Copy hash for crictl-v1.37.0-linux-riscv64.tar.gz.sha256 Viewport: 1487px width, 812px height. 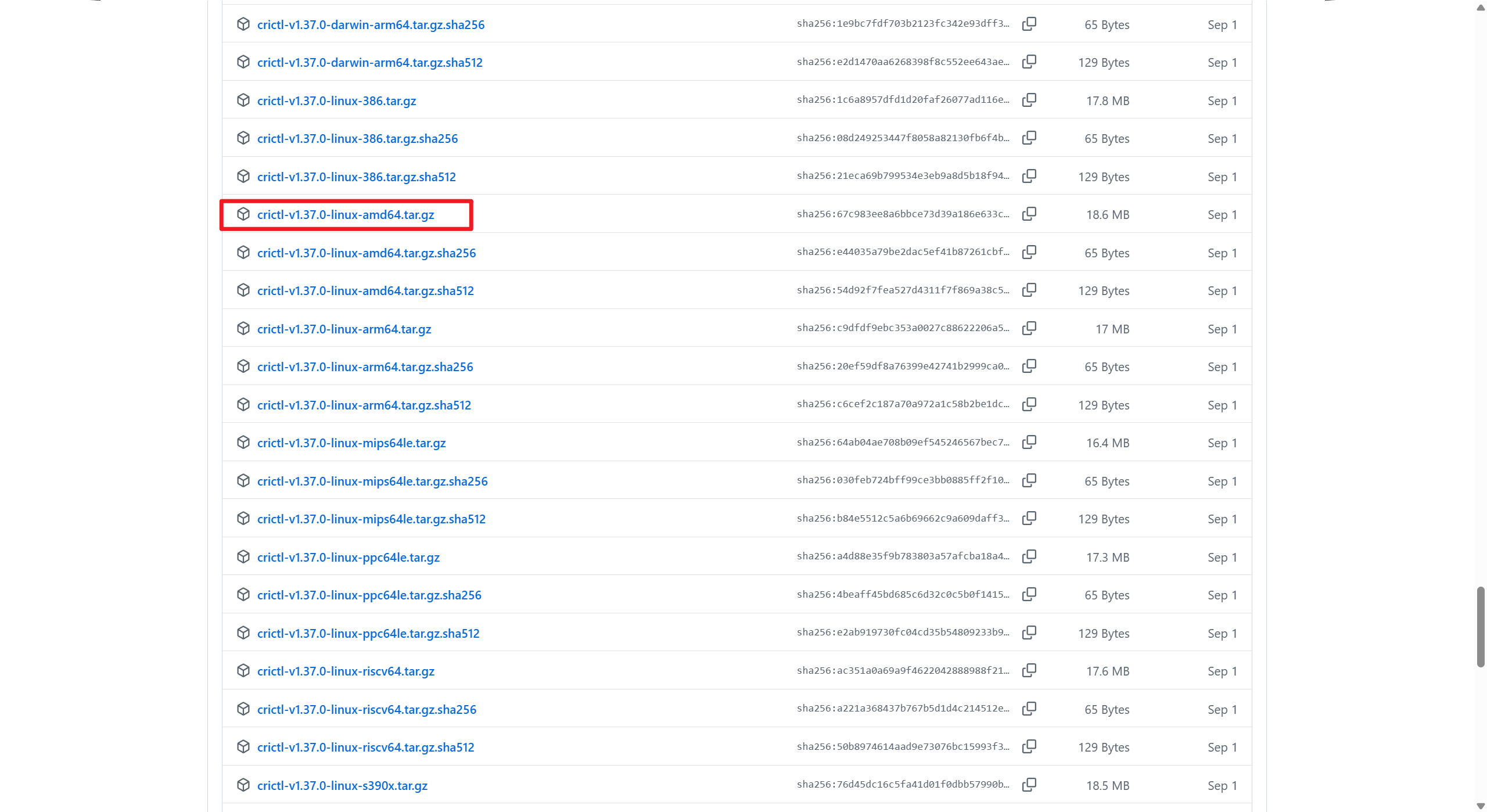(1029, 709)
